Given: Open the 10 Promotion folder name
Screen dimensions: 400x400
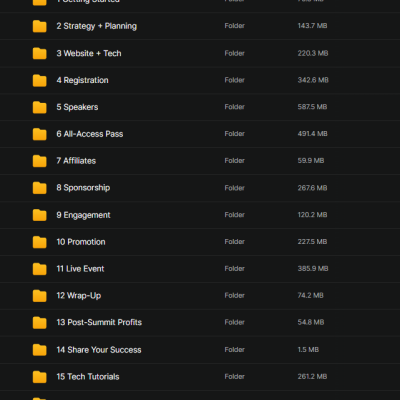Looking at the screenshot, I should 81,242.
